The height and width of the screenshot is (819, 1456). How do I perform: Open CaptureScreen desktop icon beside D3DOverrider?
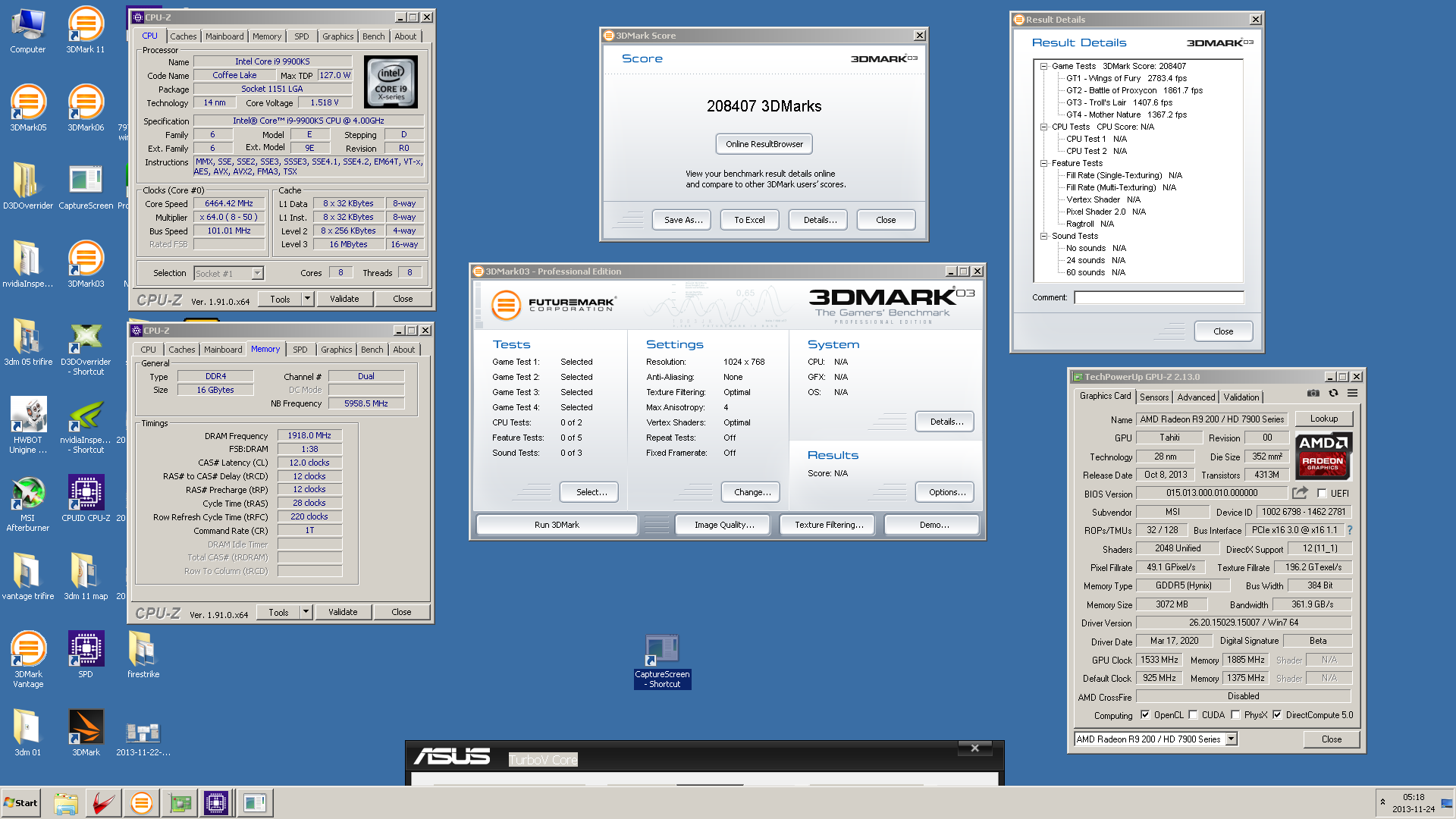[86, 187]
